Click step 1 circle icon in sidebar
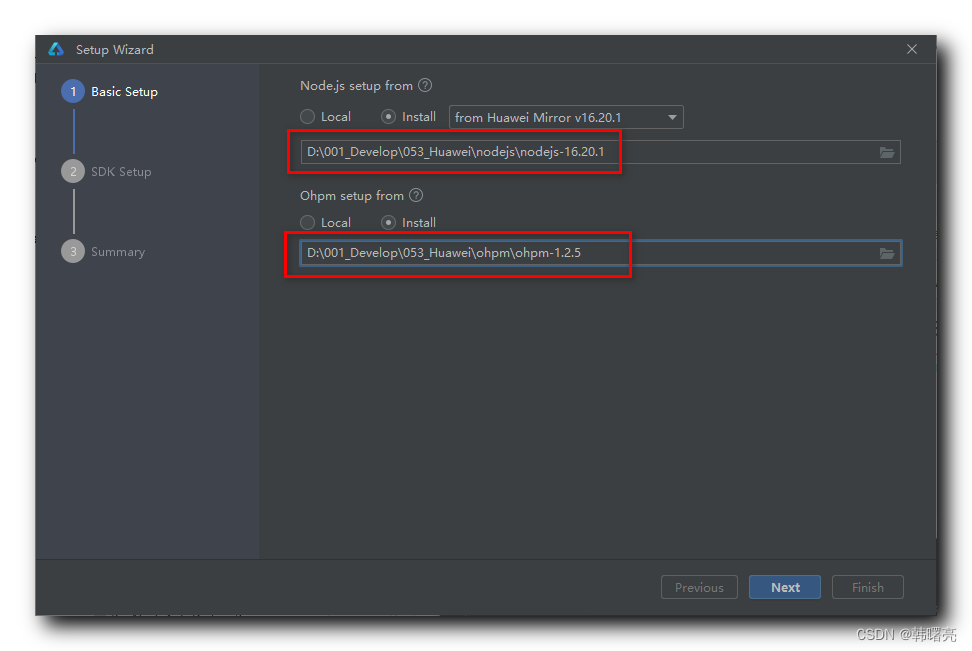This screenshot has width=972, height=651. (x=72, y=92)
